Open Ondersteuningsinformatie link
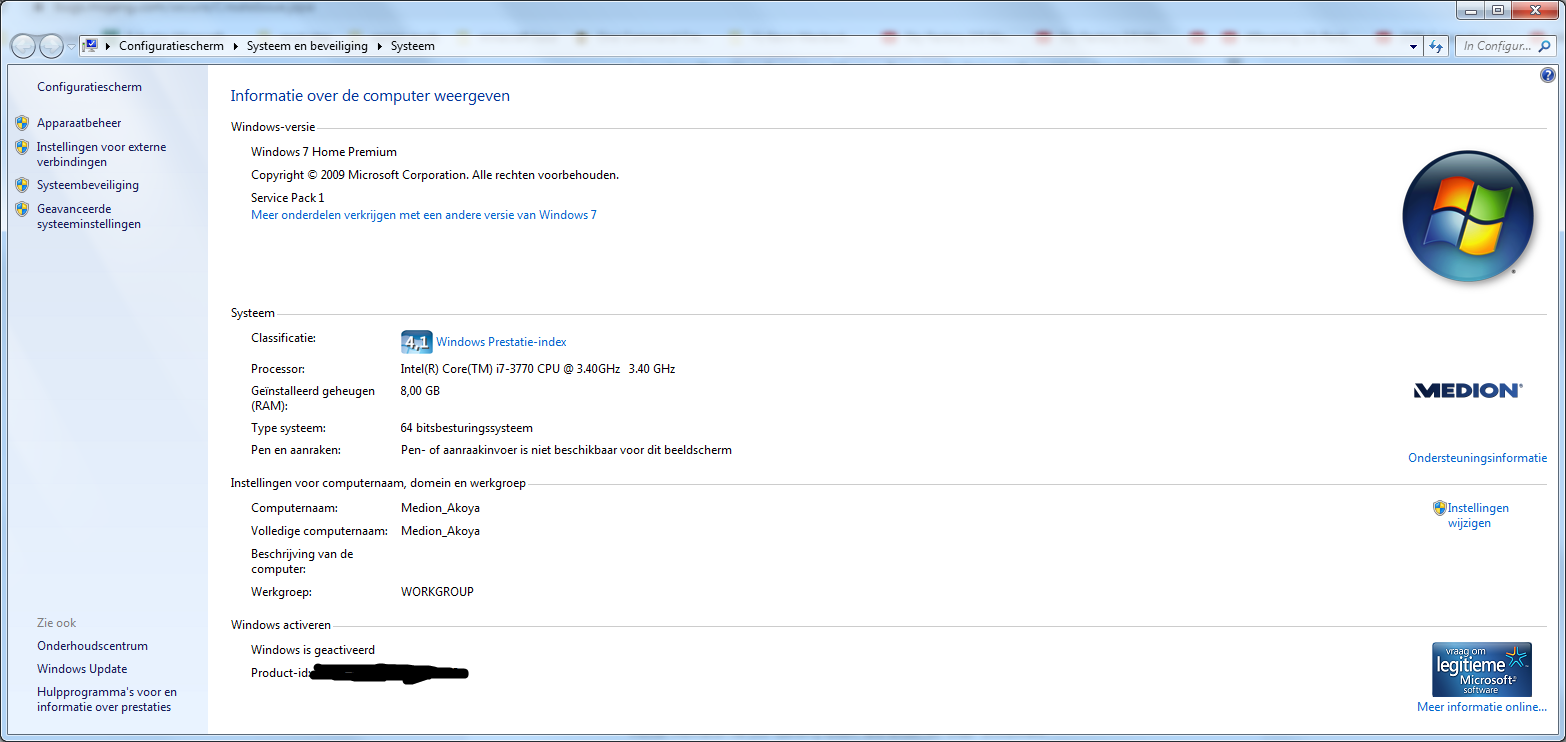 tap(1477, 458)
